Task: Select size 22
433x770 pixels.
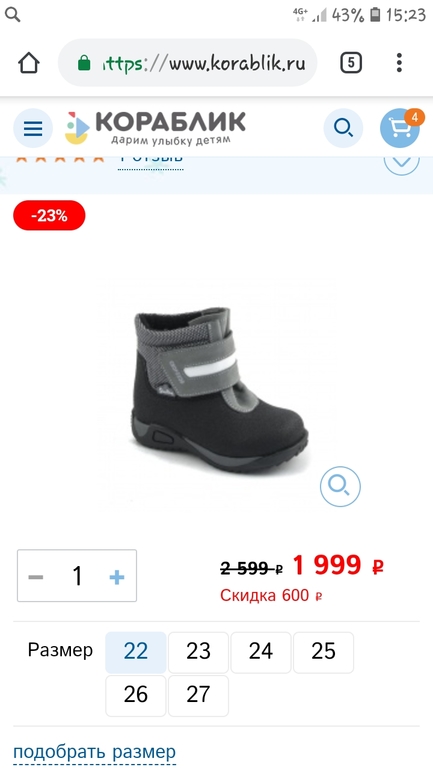Action: click(x=136, y=652)
